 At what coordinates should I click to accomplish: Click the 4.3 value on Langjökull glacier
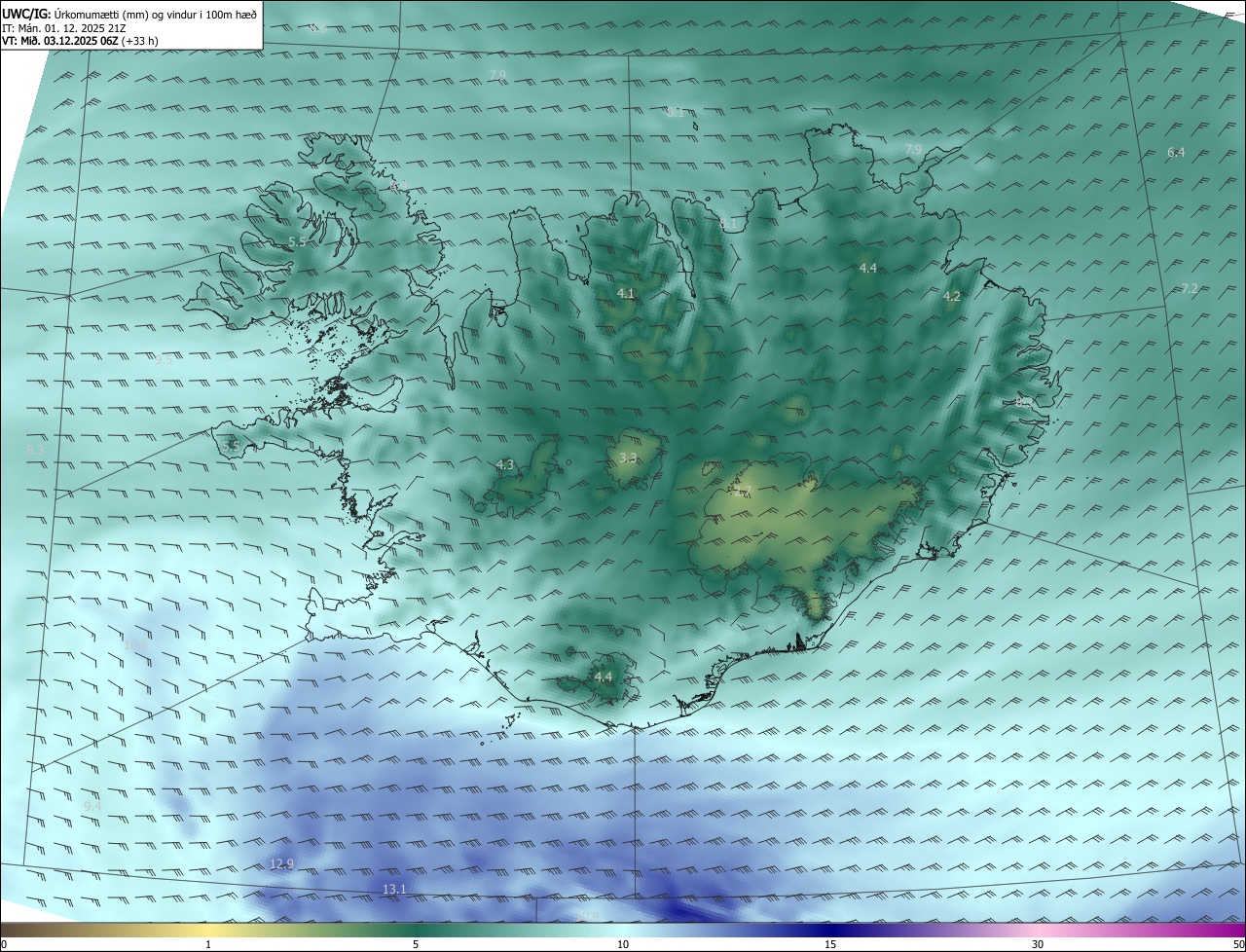504,465
